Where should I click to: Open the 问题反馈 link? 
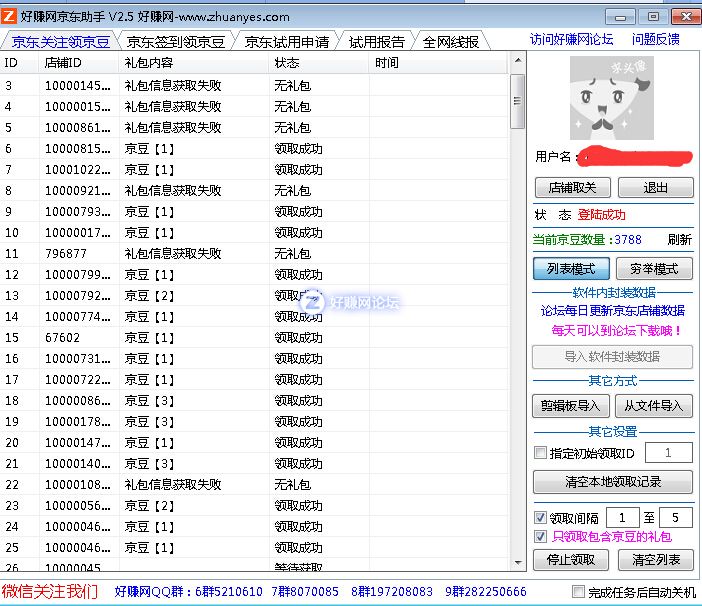pos(655,39)
